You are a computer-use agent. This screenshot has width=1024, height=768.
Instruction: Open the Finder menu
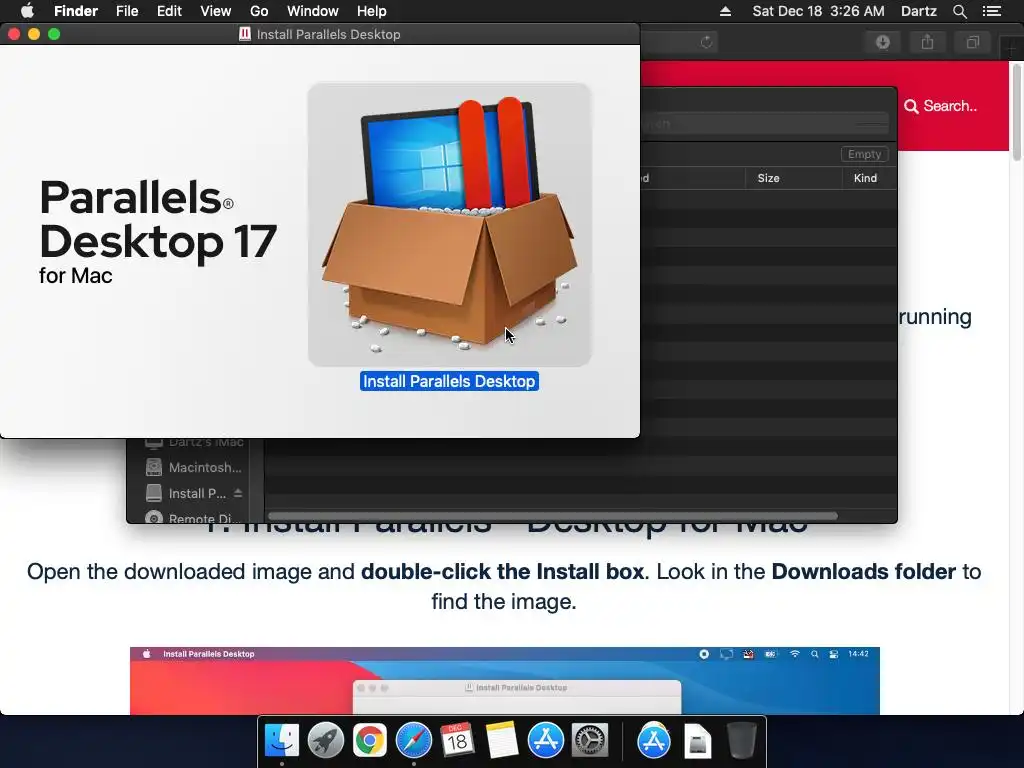[76, 11]
